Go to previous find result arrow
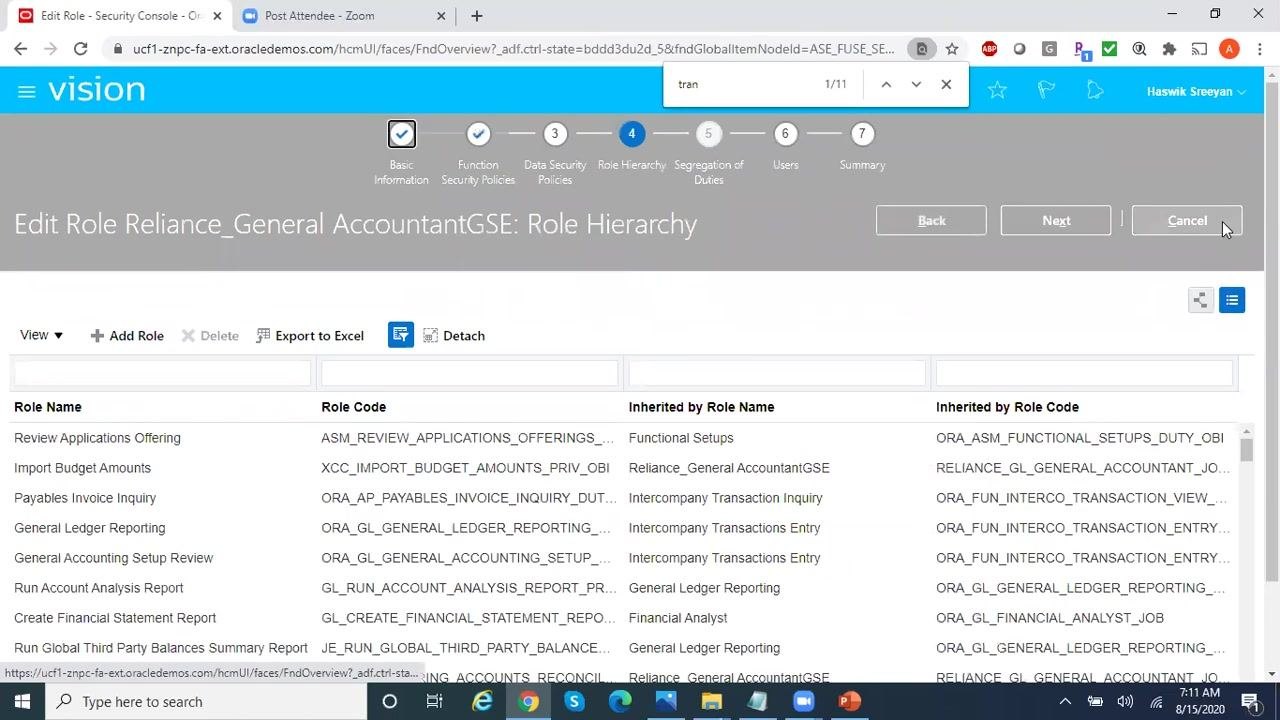This screenshot has height=720, width=1280. click(886, 85)
